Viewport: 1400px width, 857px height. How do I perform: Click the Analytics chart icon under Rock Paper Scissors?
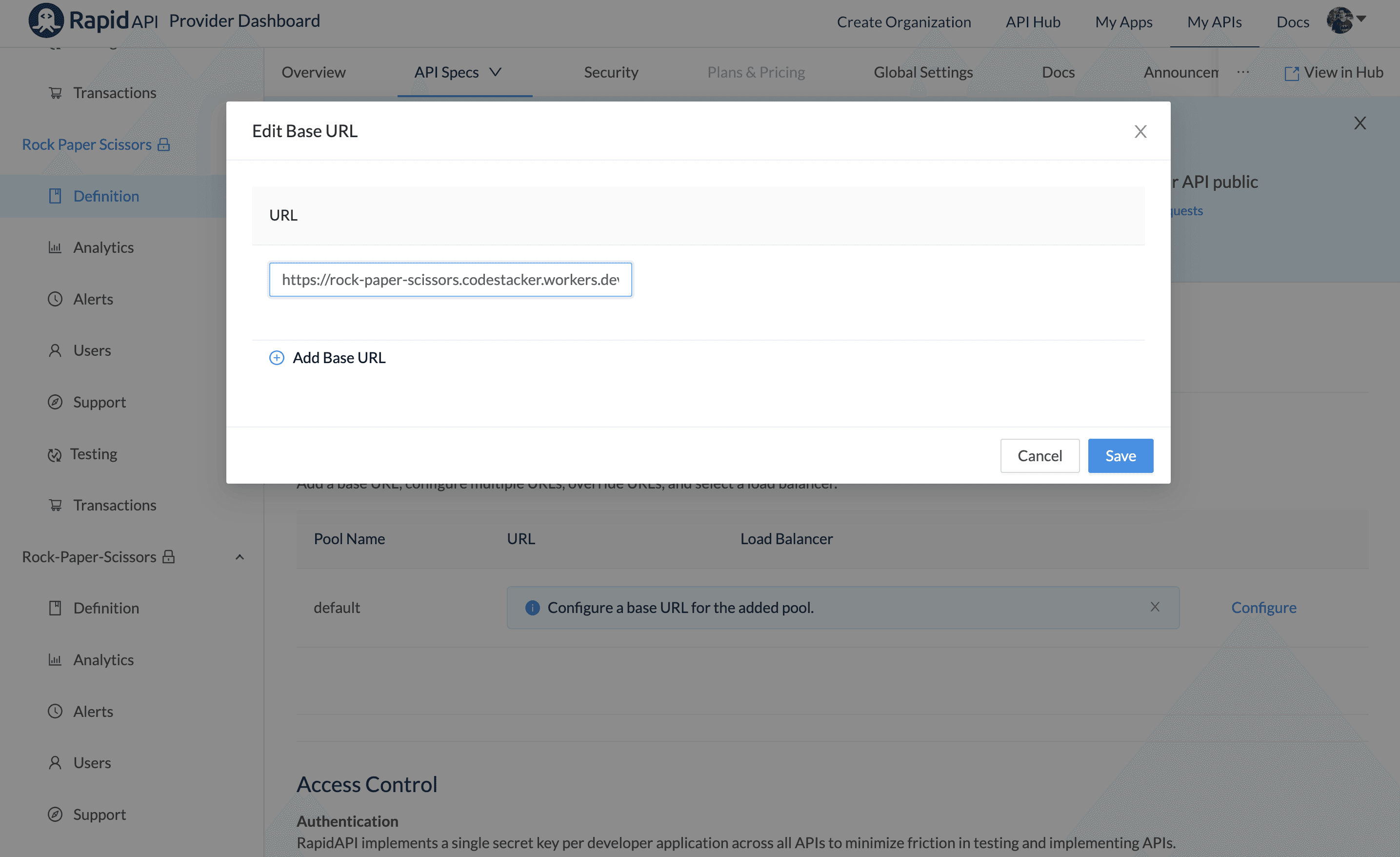(55, 247)
